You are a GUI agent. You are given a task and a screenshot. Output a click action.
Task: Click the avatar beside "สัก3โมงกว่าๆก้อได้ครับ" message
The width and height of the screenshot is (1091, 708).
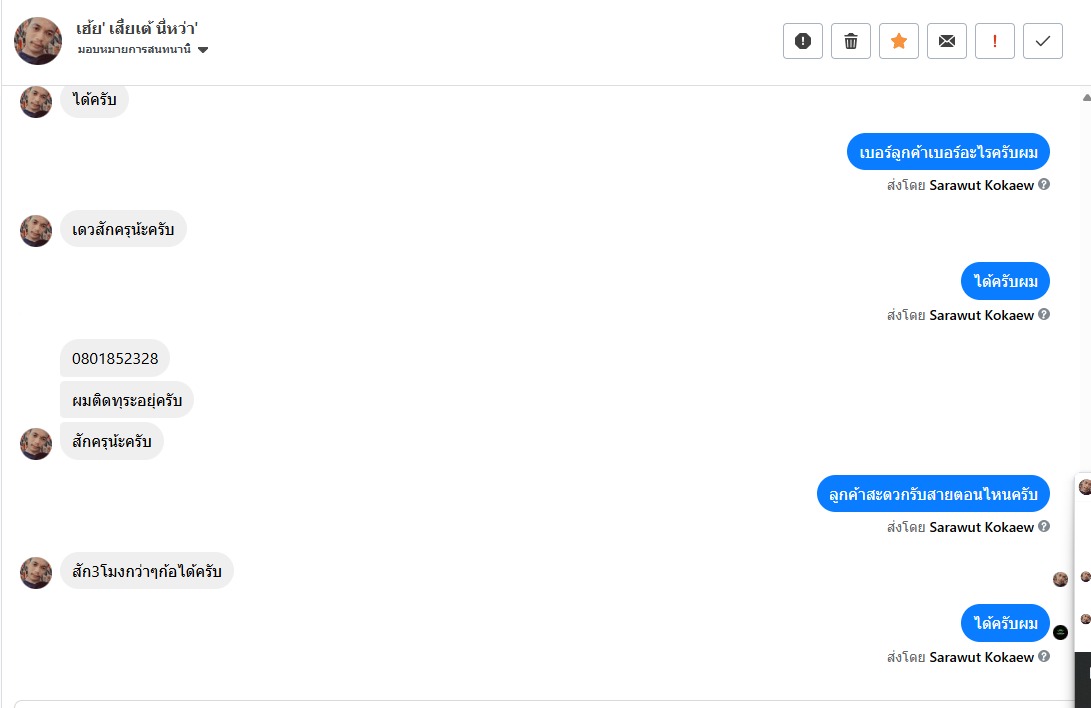[36, 572]
